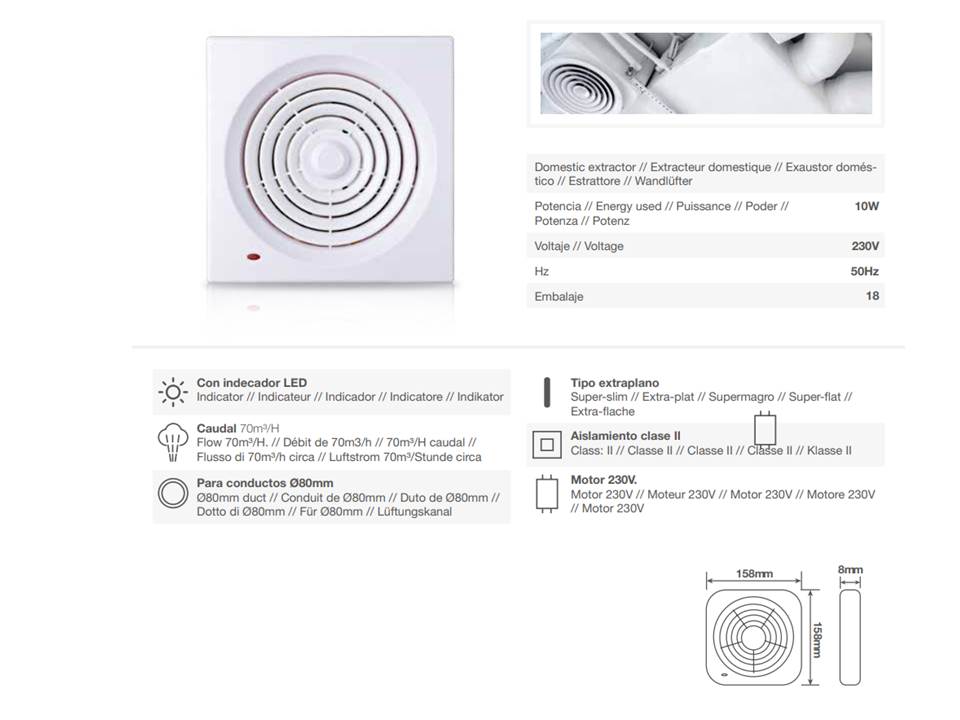Click the Domestic extractor description row
The height and width of the screenshot is (720, 960).
tap(706, 174)
